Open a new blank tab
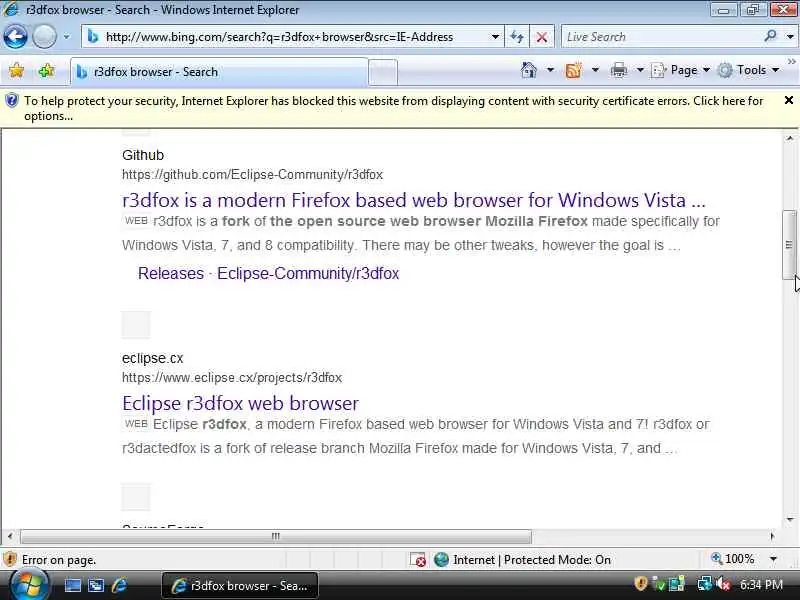This screenshot has height=600, width=800. pyautogui.click(x=383, y=72)
